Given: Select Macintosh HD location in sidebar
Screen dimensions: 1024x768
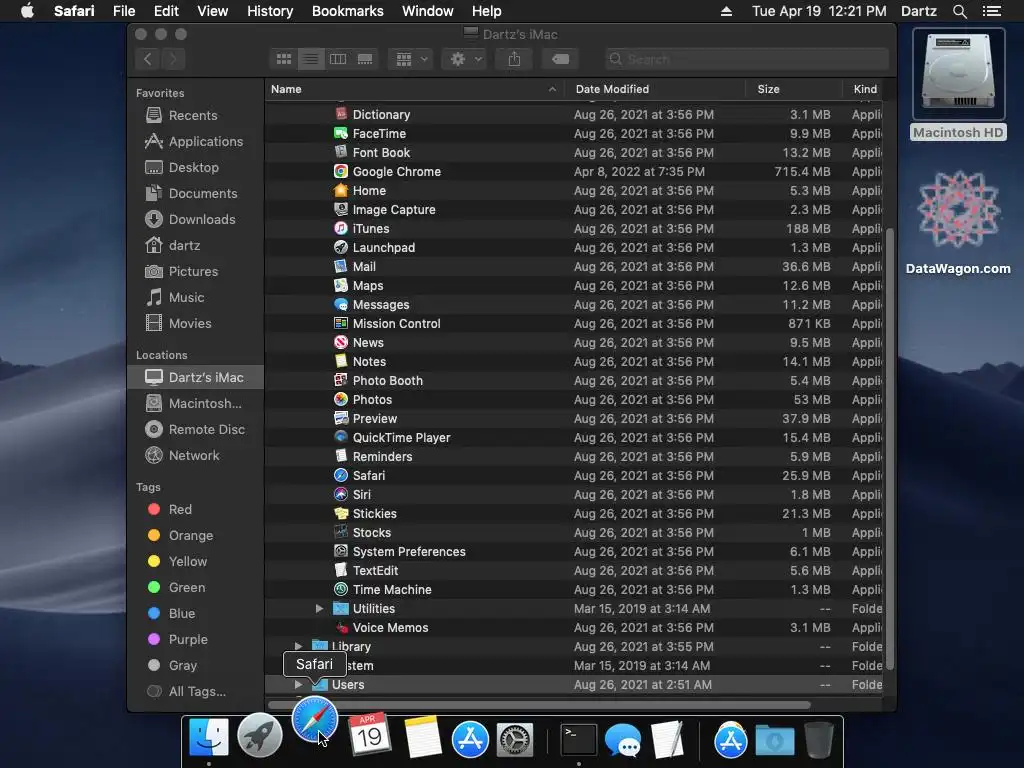Looking at the screenshot, I should [x=194, y=404].
